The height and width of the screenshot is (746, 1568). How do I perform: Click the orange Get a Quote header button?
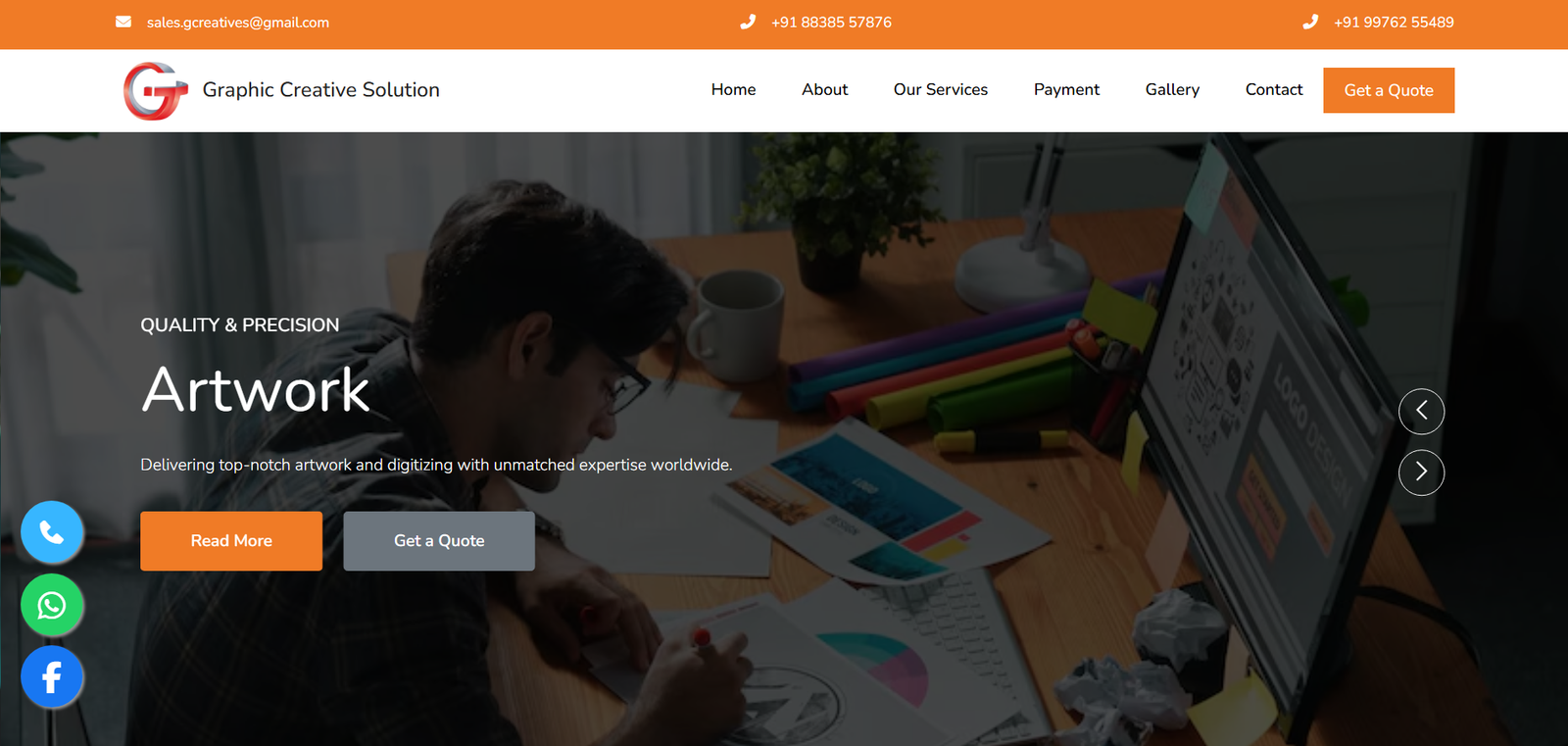[1389, 90]
